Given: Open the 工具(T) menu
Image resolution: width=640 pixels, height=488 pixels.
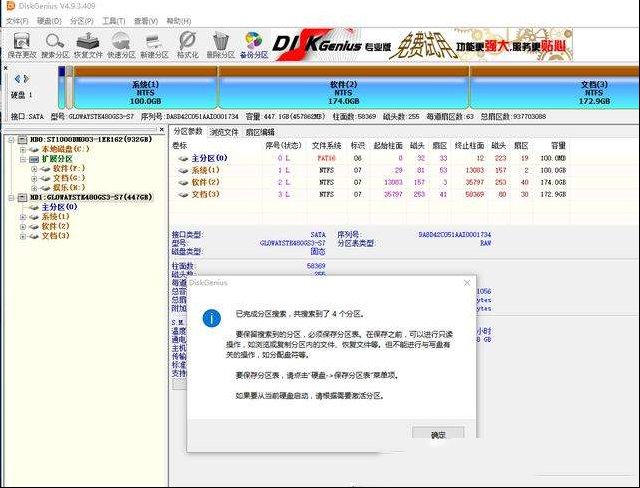Looking at the screenshot, I should pos(113,21).
